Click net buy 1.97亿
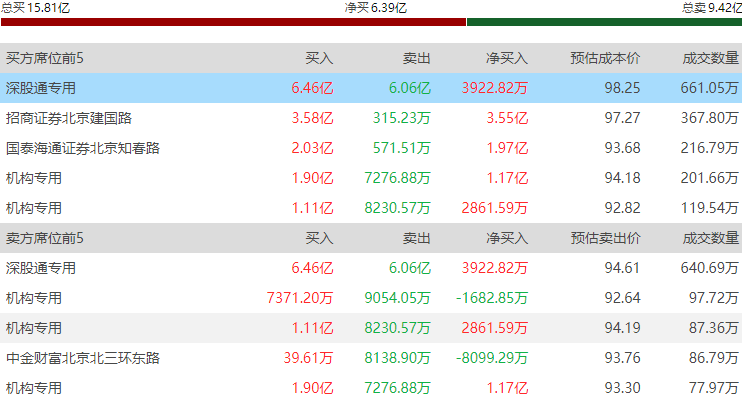Image resolution: width=742 pixels, height=400 pixels. (x=507, y=148)
